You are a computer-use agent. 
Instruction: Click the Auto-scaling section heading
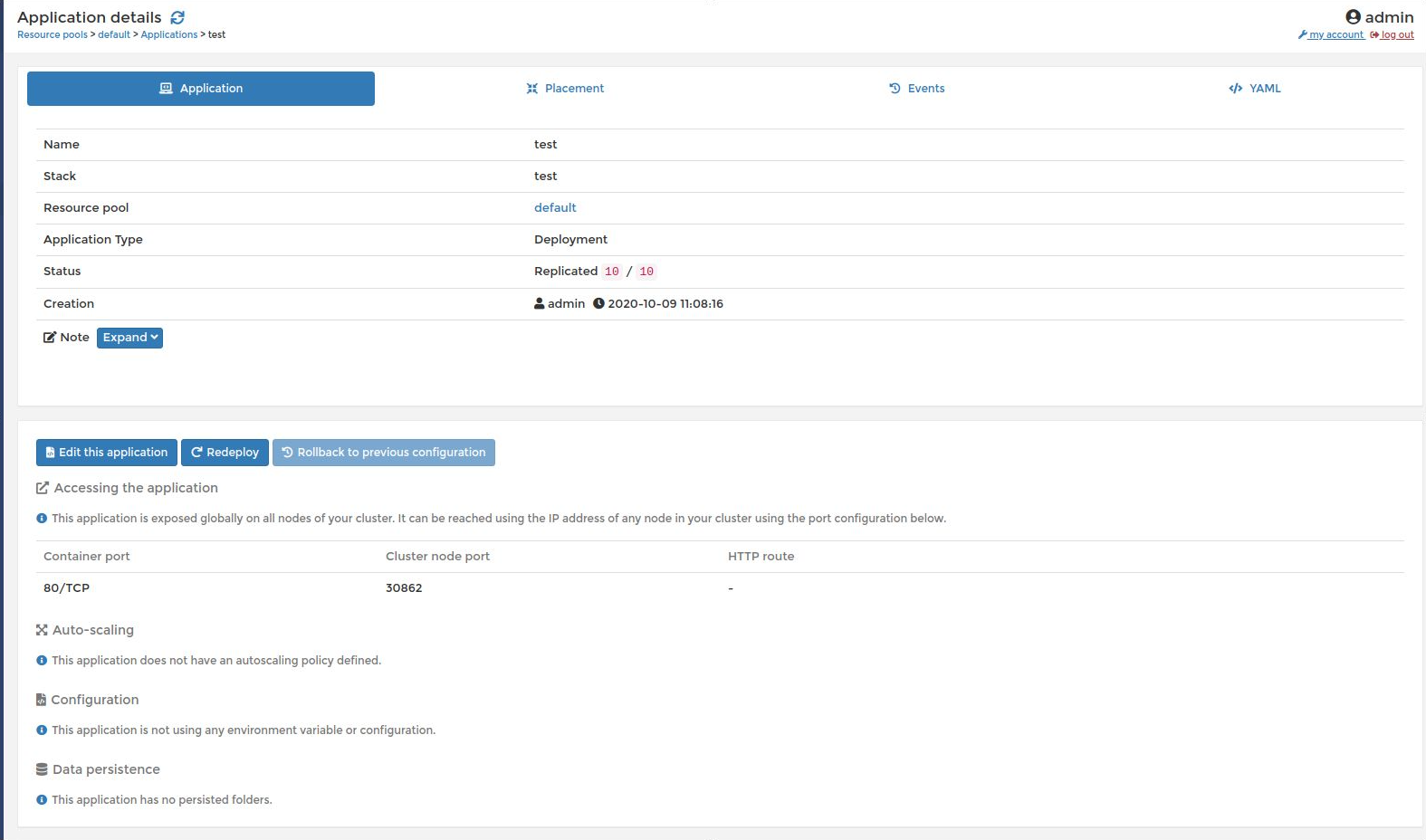pos(93,630)
